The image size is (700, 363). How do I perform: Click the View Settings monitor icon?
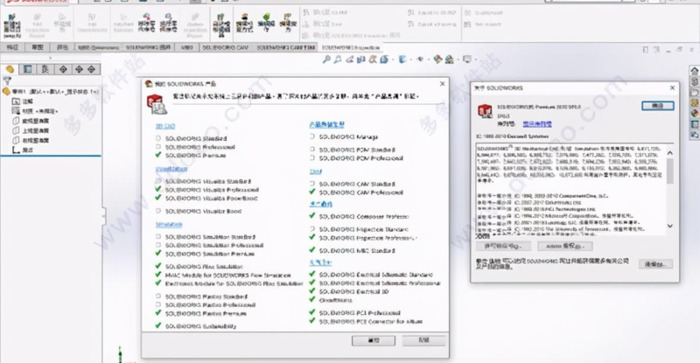467,59
